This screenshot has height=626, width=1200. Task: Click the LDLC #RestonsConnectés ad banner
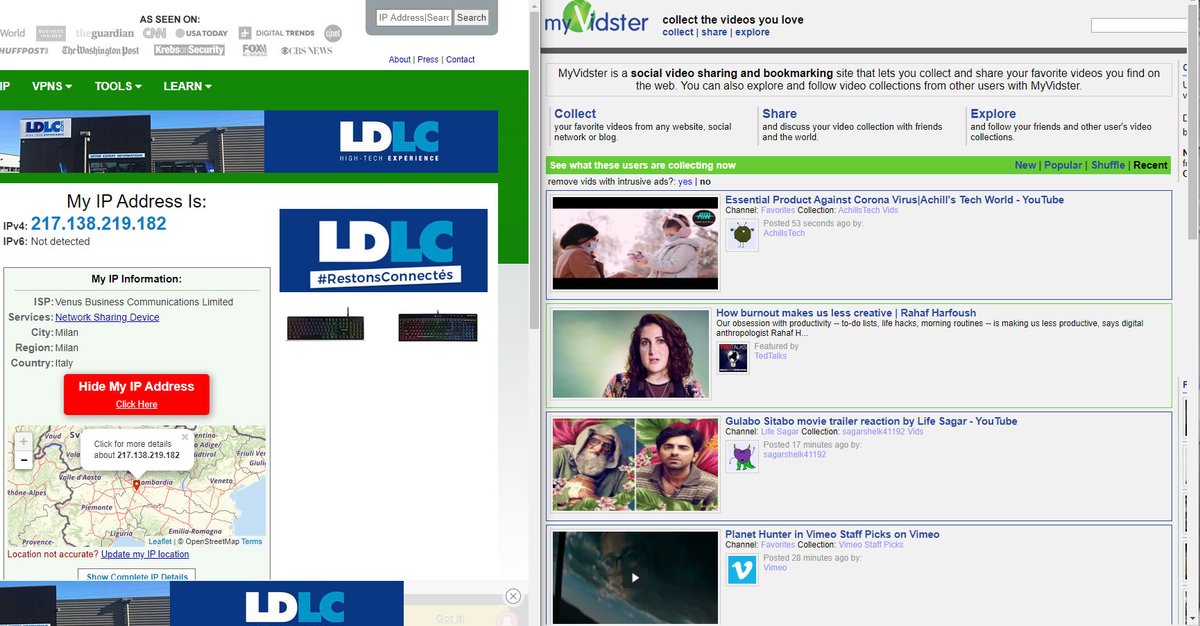click(x=383, y=250)
